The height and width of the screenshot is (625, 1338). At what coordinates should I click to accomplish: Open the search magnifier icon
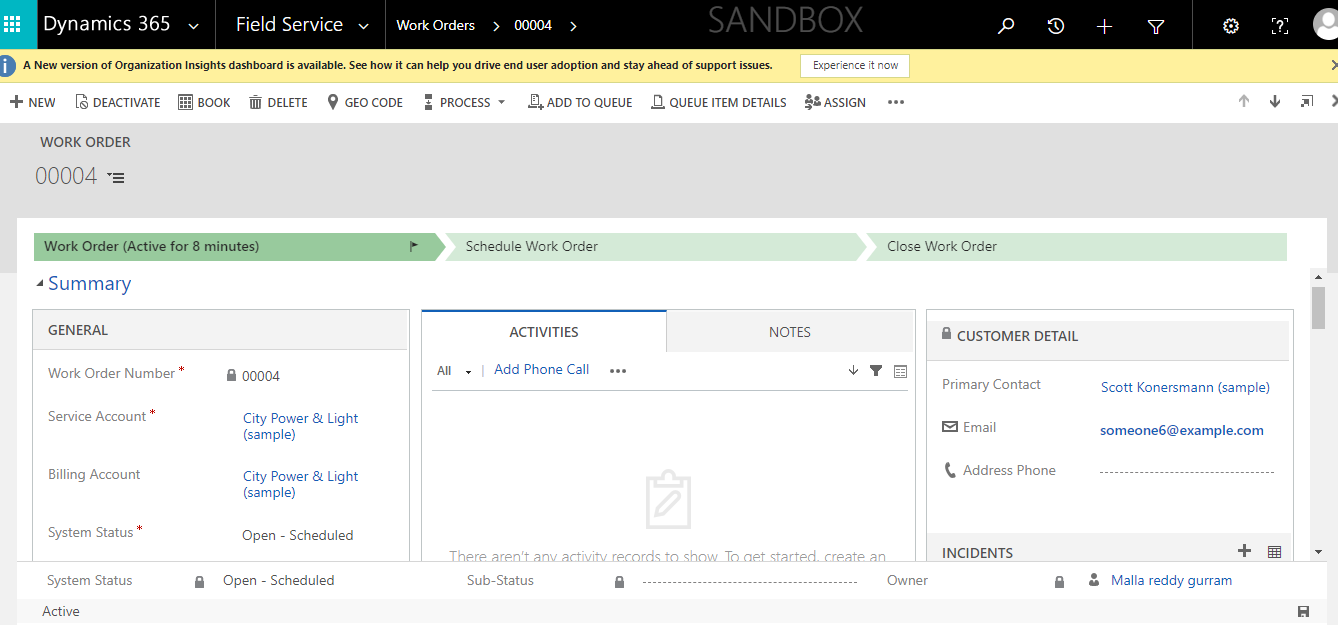pyautogui.click(x=1007, y=26)
